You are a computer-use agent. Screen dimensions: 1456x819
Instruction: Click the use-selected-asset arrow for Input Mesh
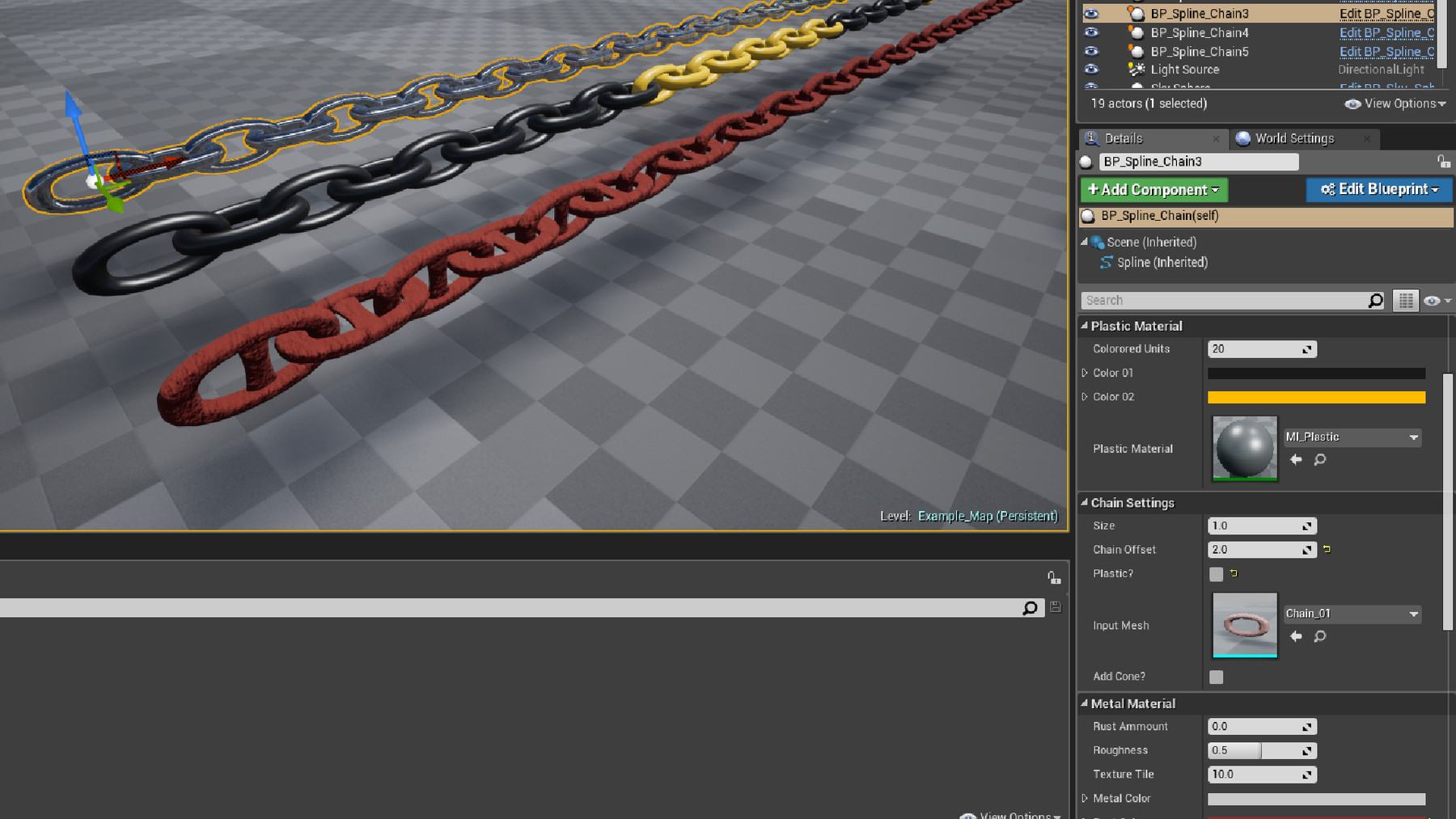point(1296,636)
